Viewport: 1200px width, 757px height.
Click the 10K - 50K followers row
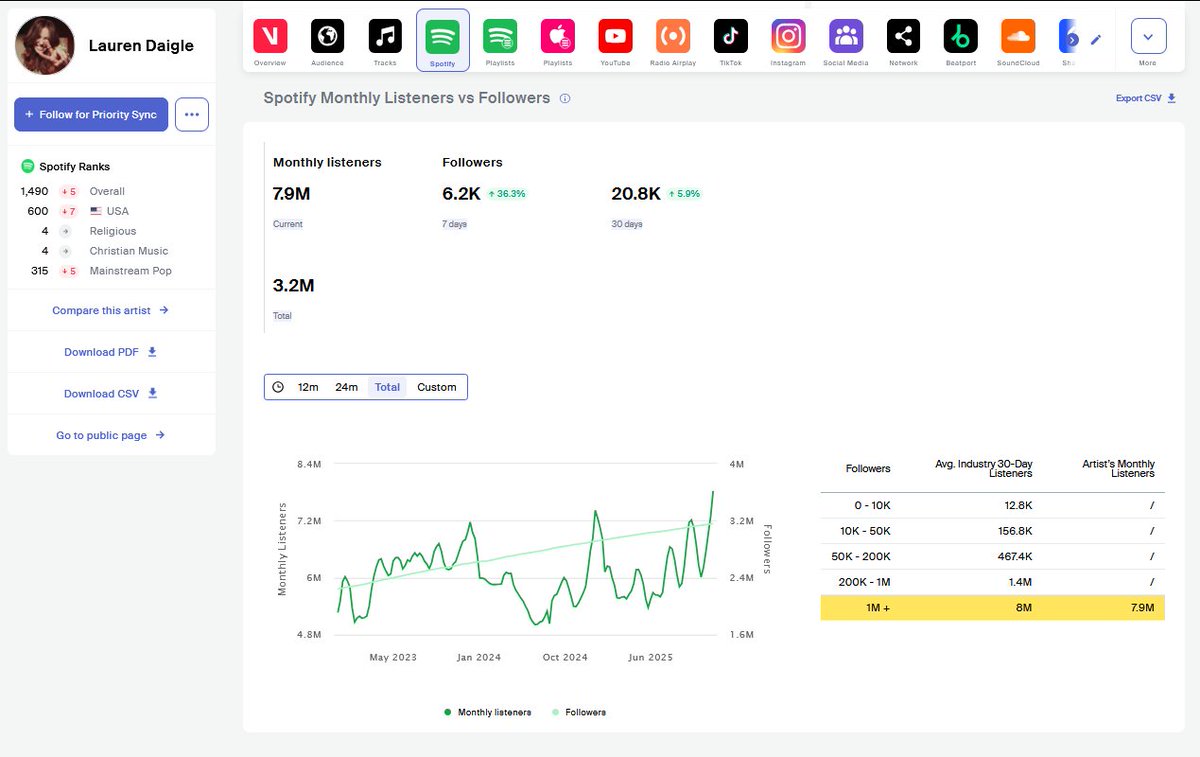pos(993,531)
